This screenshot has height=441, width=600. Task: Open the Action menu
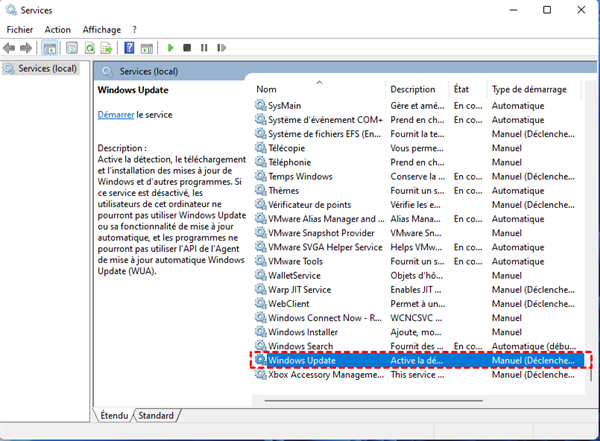57,29
